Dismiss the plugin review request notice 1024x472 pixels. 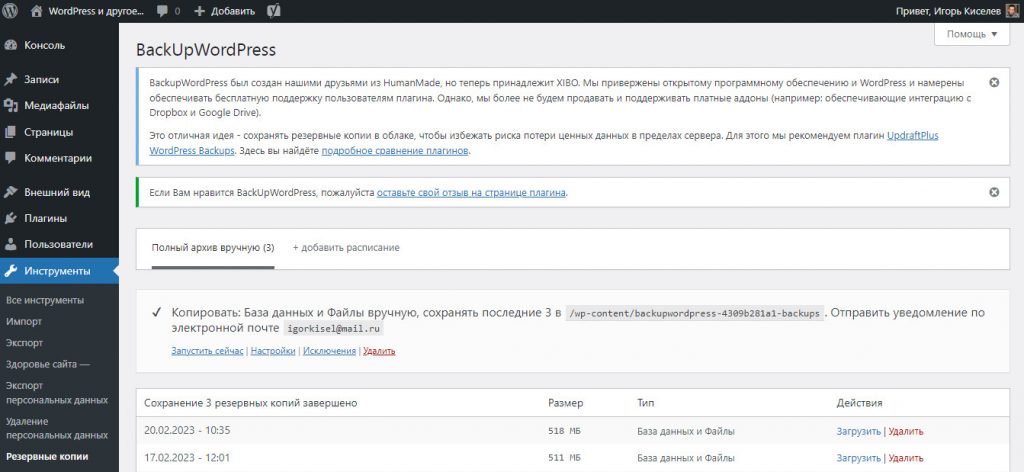(993, 191)
